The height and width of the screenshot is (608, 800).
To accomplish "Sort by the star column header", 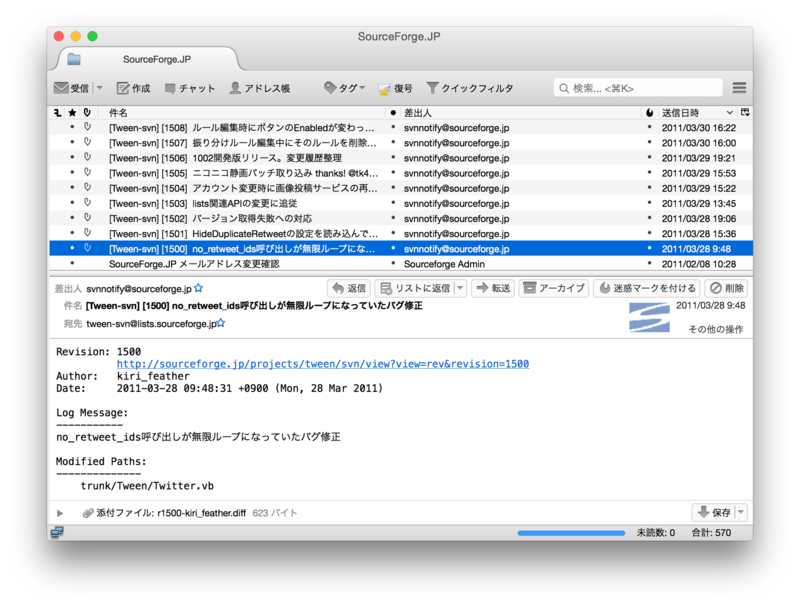I will click(x=72, y=113).
